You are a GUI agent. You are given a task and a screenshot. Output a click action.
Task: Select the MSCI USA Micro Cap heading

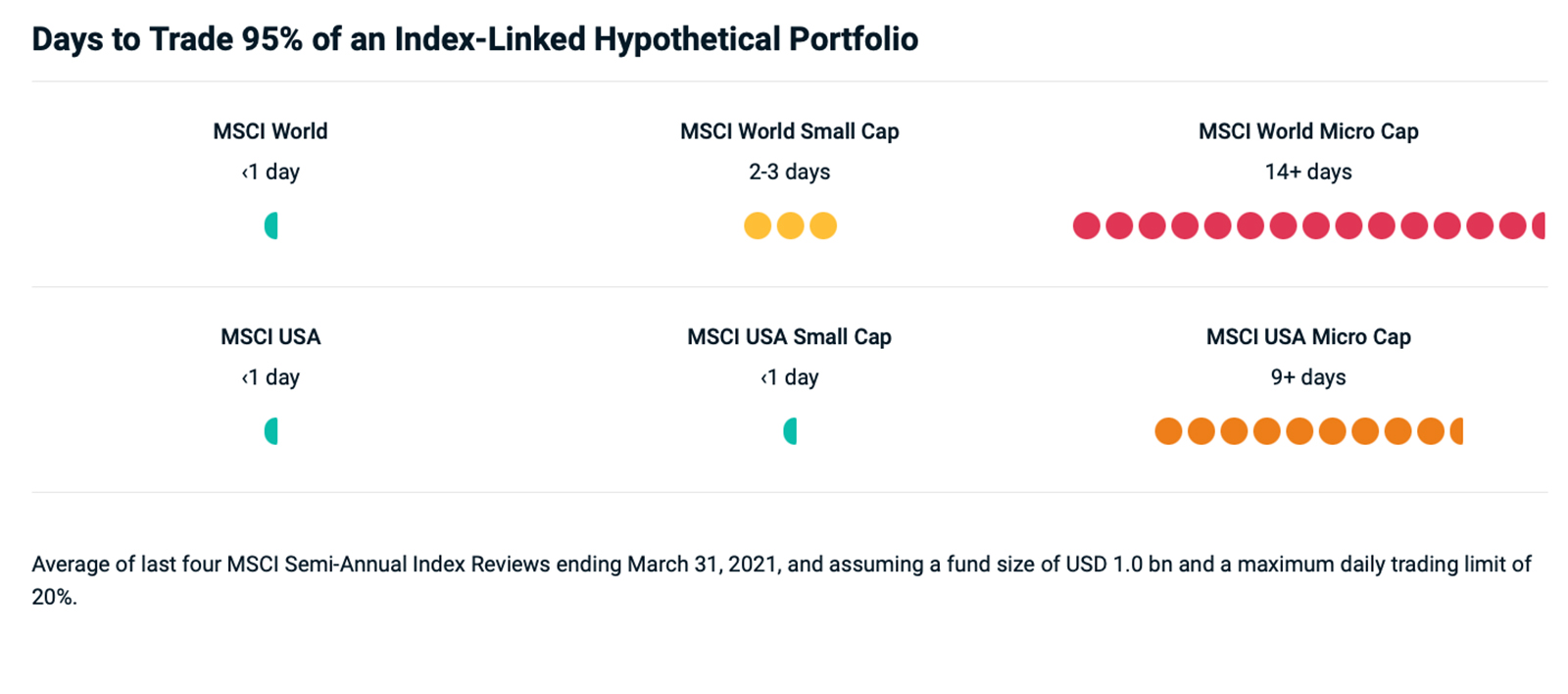pos(1308,337)
